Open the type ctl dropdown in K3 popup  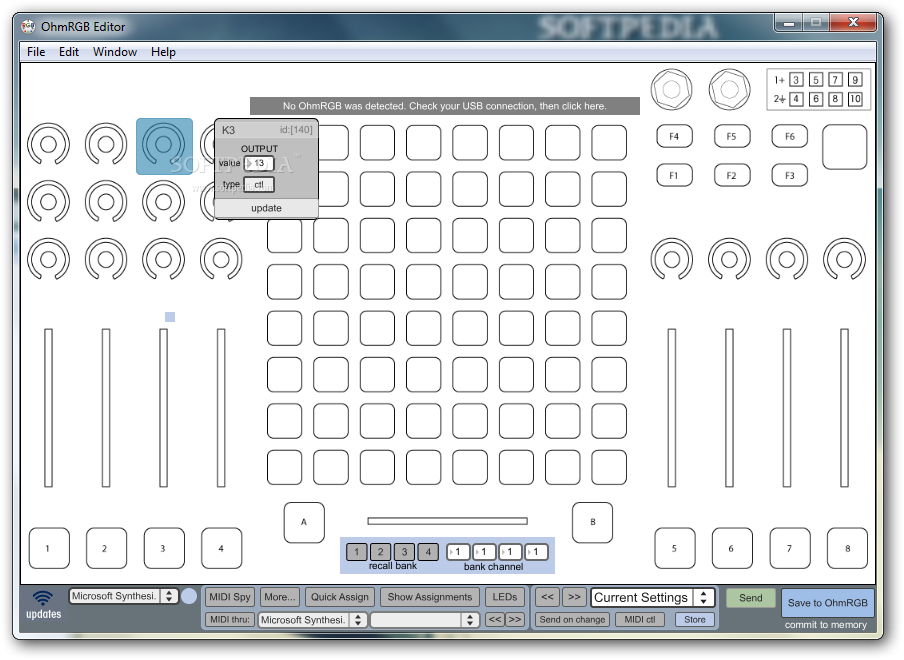pyautogui.click(x=259, y=184)
